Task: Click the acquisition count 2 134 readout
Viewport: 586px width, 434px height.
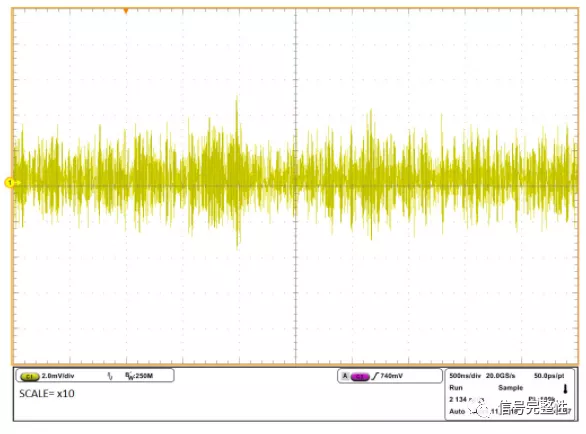Action: pos(458,399)
